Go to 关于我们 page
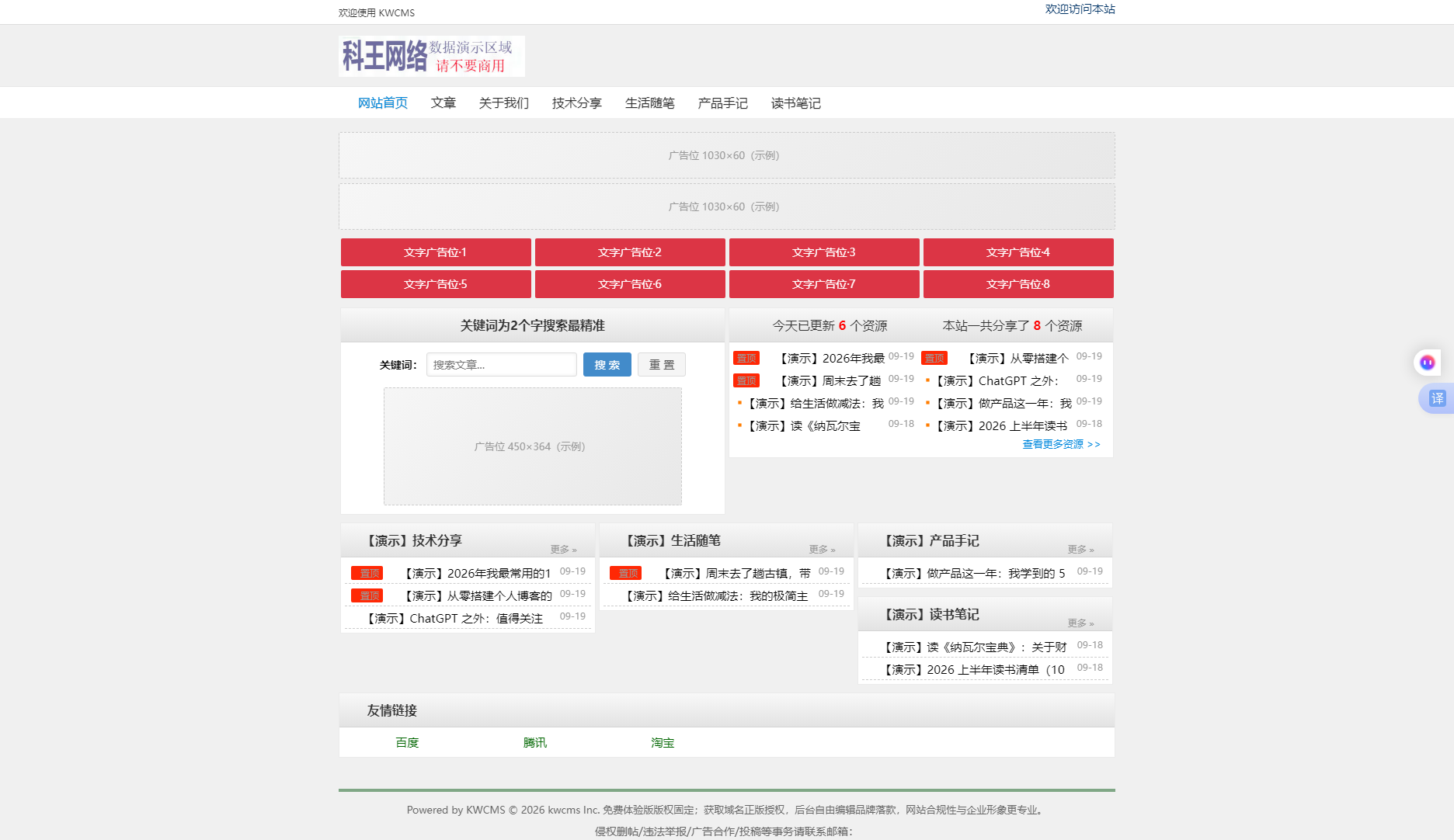Image resolution: width=1454 pixels, height=840 pixels. [x=504, y=103]
